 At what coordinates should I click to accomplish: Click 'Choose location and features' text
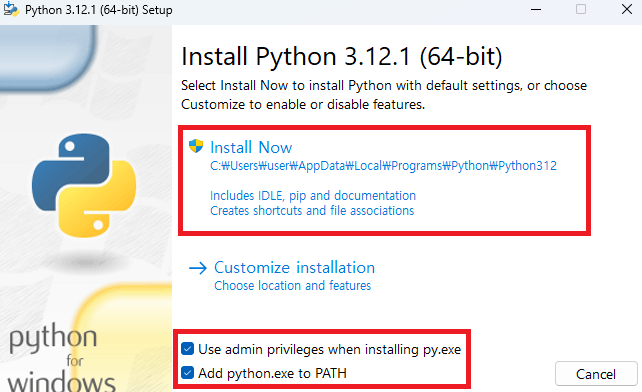292,286
